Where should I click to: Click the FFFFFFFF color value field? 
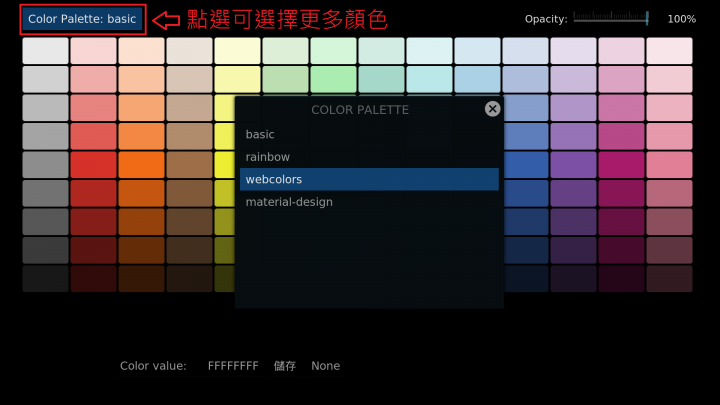click(233, 366)
